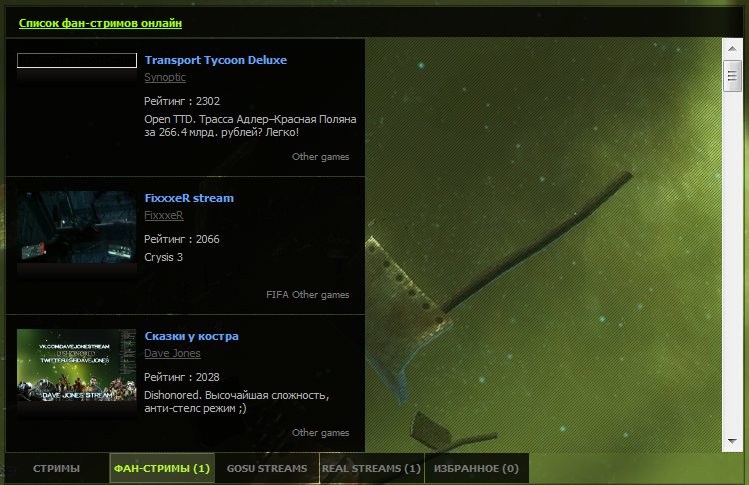Viewport: 749px width, 485px height.
Task: Click the scrollbar thumb grip
Action: pos(732,76)
